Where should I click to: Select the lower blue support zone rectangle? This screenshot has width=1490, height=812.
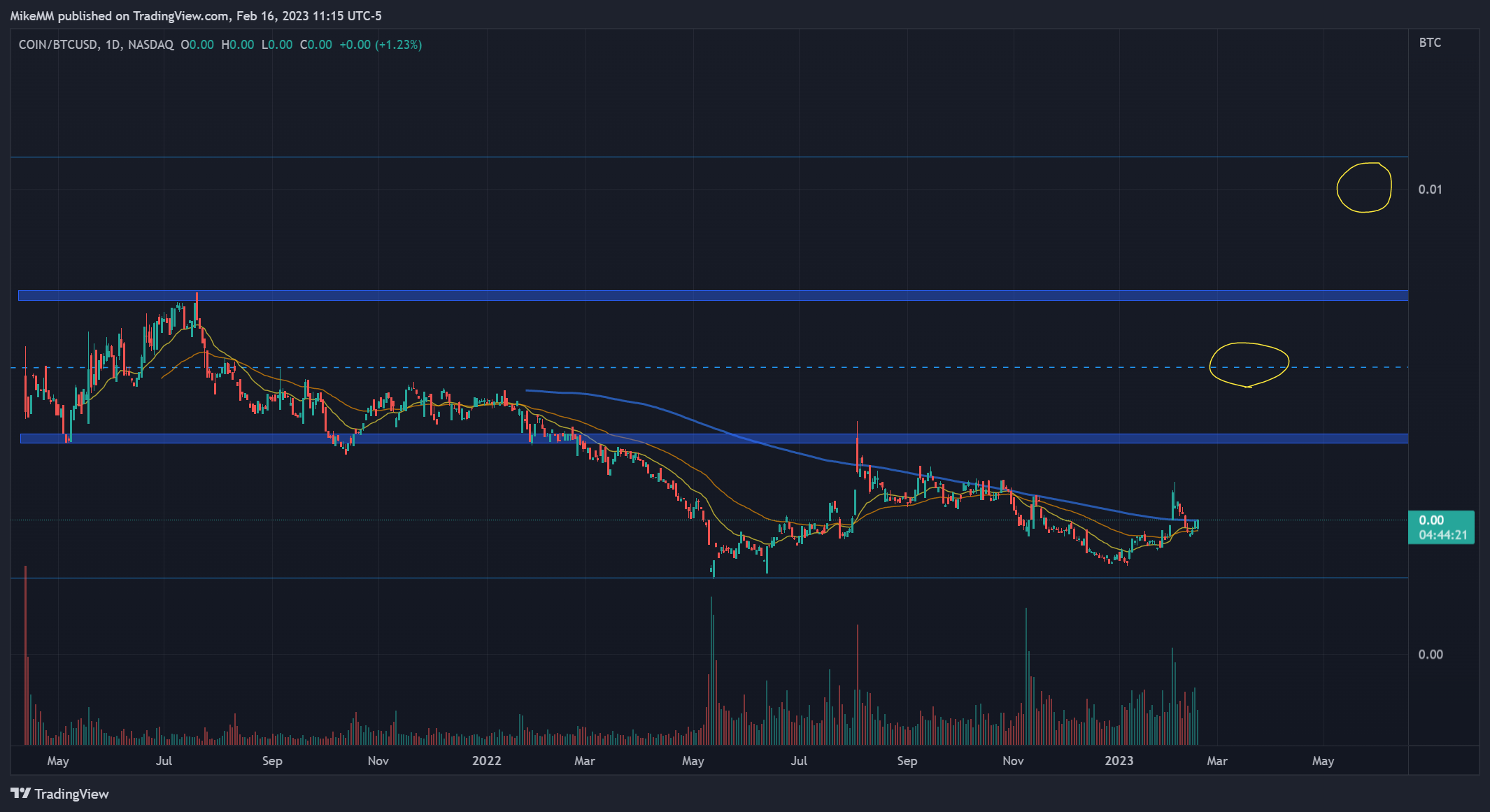(x=714, y=439)
